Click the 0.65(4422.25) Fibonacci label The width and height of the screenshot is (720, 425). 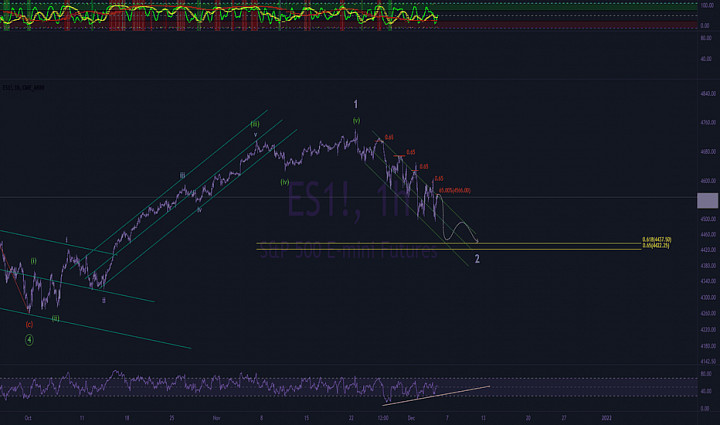(656, 246)
